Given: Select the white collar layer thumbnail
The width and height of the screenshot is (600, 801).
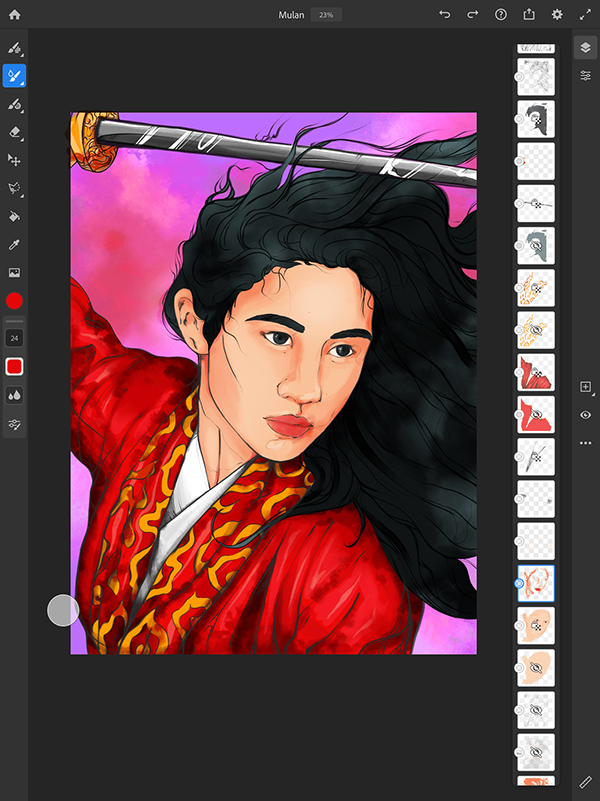Looking at the screenshot, I should pyautogui.click(x=536, y=457).
